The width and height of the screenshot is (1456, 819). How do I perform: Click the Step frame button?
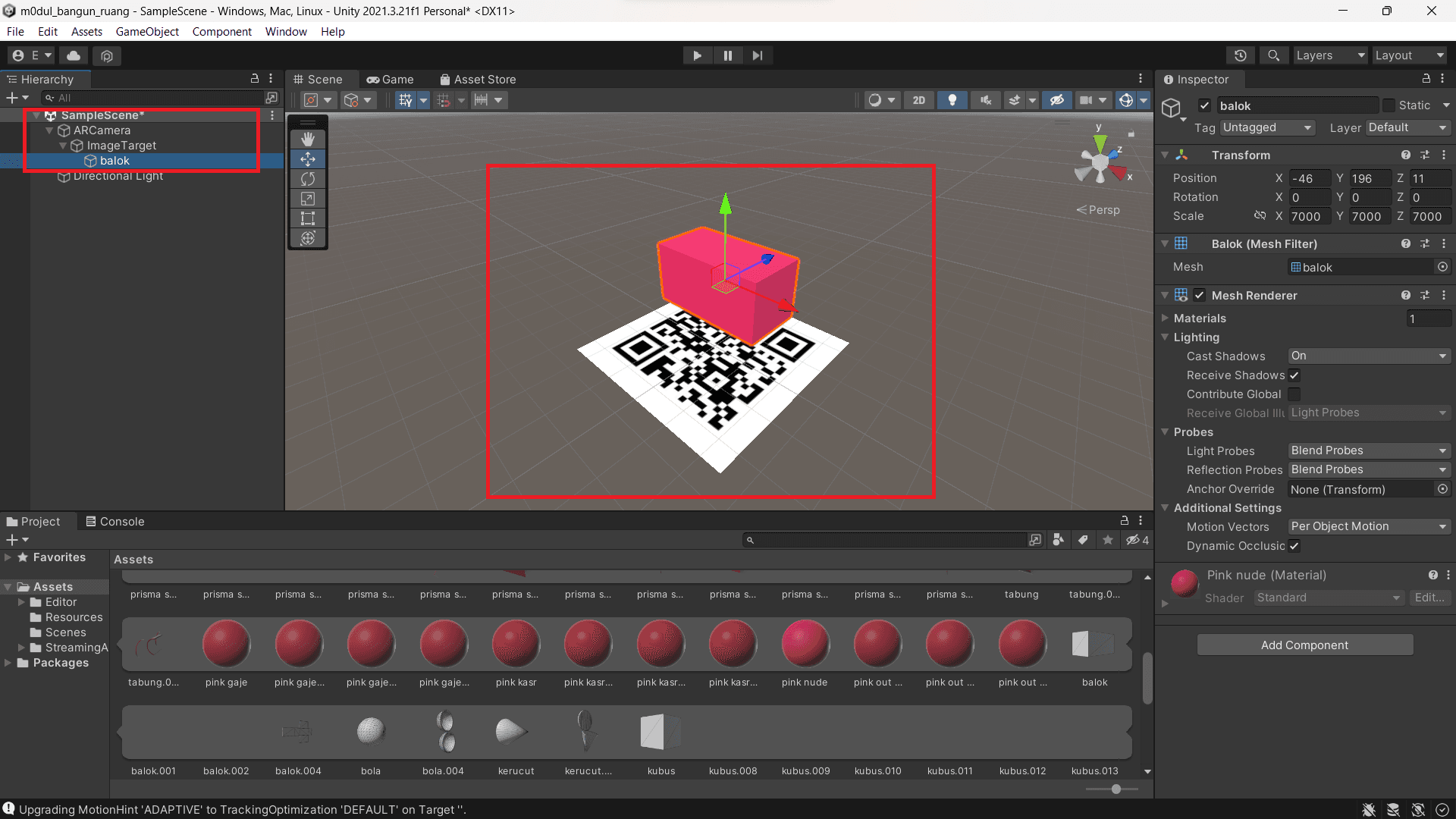(x=758, y=55)
